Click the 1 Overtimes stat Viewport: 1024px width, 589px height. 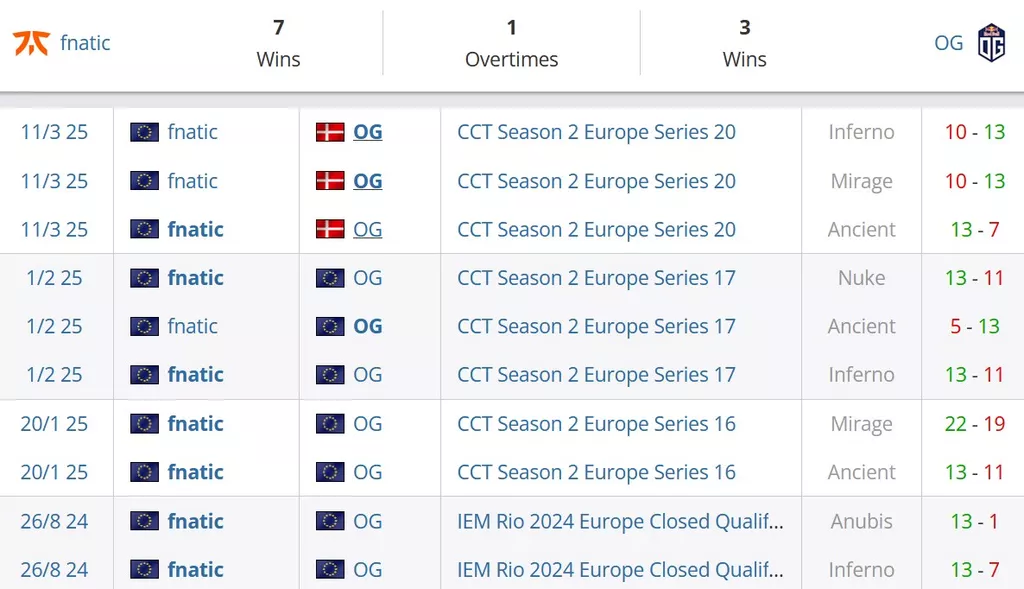tap(511, 43)
